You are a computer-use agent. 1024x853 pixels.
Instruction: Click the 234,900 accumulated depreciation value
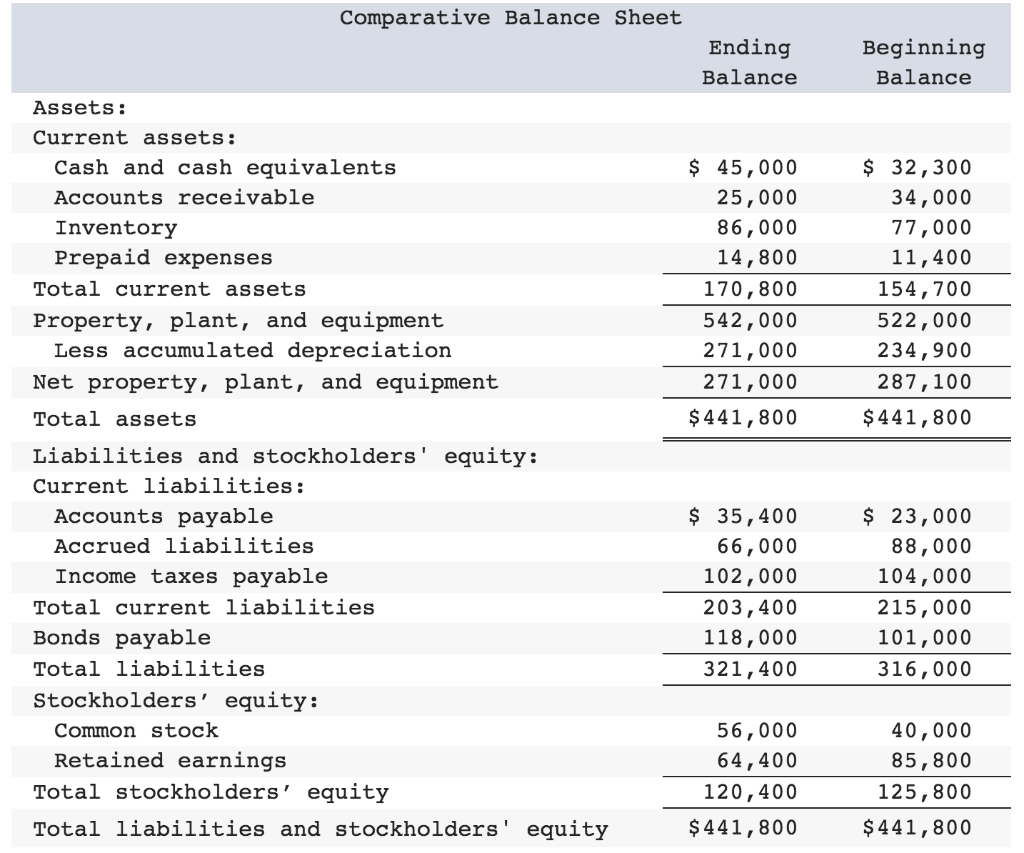(925, 351)
